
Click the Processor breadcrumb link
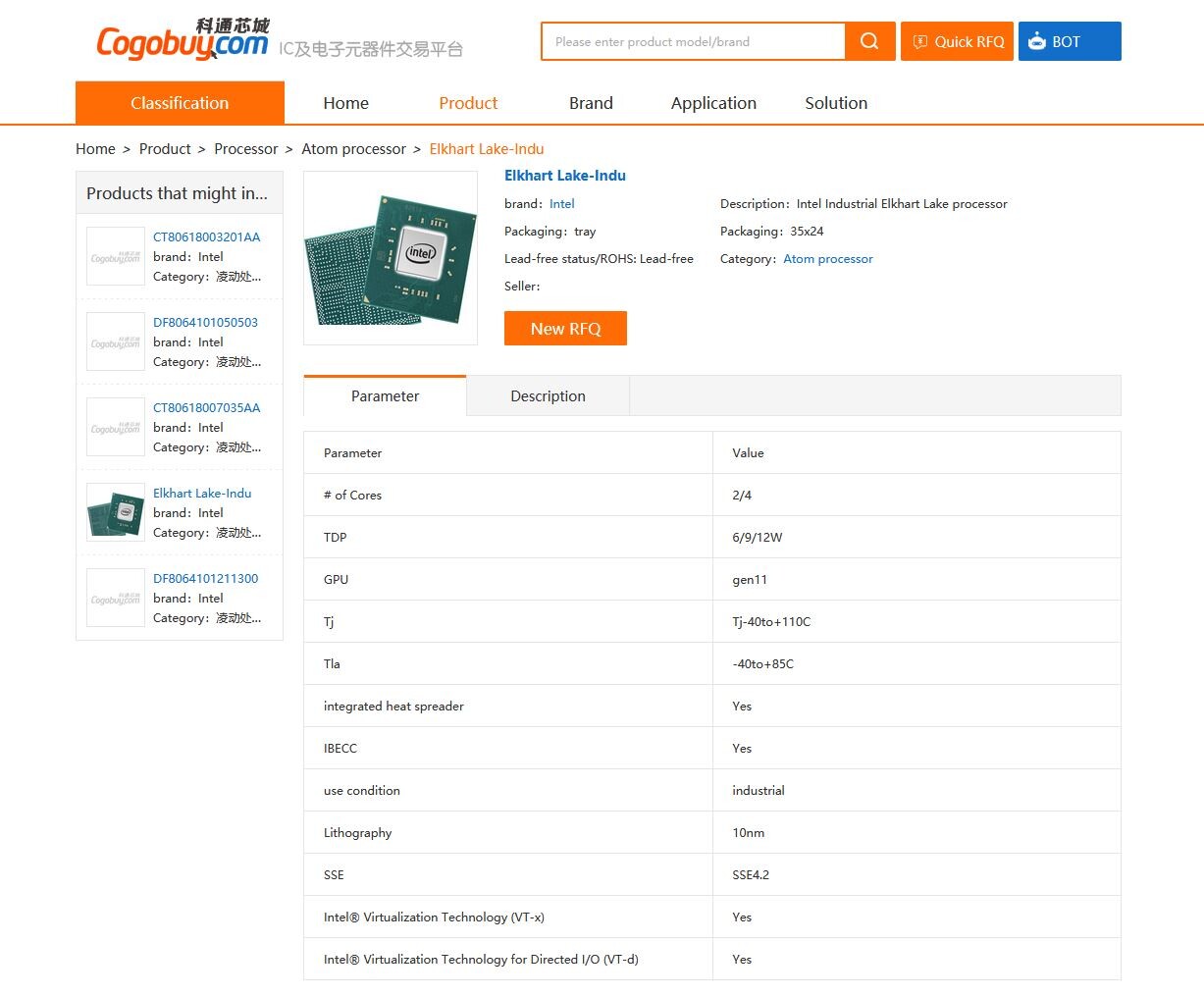[x=246, y=149]
